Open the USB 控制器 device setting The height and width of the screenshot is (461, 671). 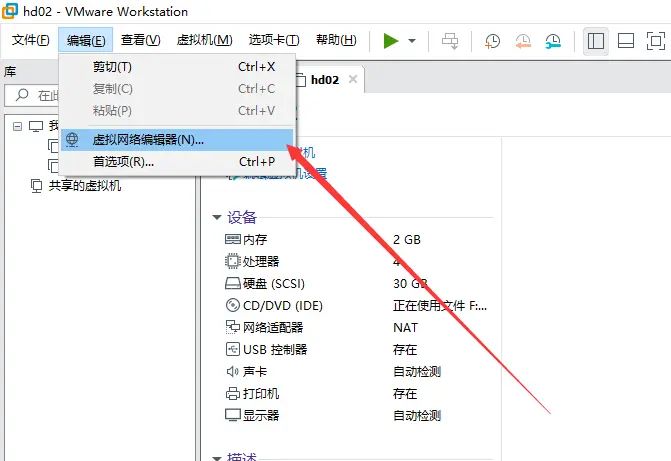[275, 350]
